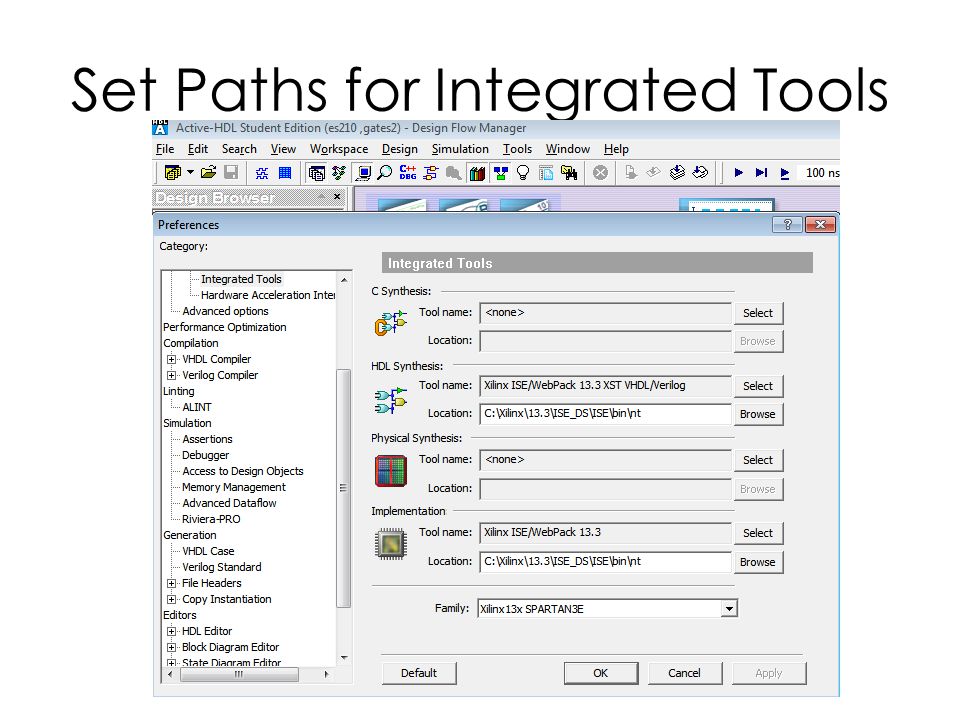The width and height of the screenshot is (960, 720).
Task: Click category tree vertical scrollbar thumb
Action: pyautogui.click(x=343, y=488)
